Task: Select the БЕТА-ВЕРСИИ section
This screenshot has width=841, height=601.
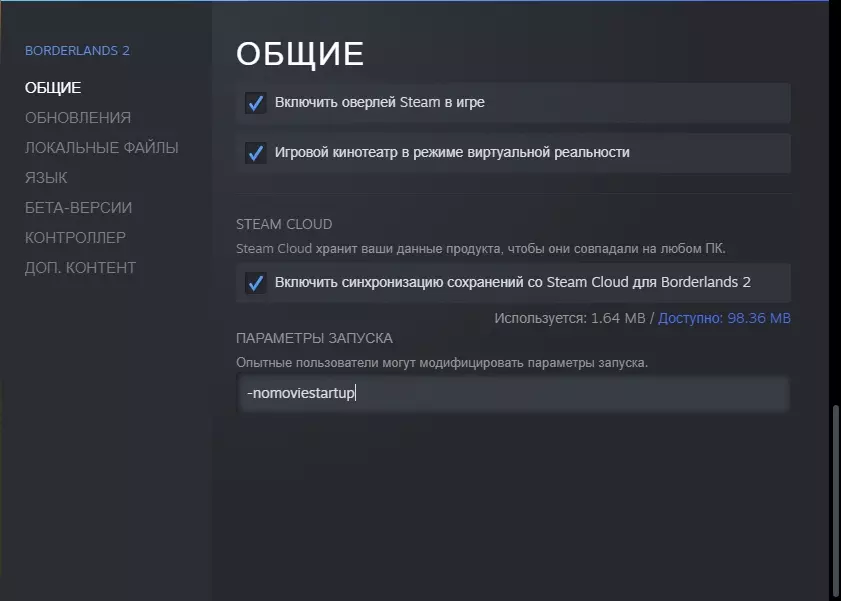Action: [x=78, y=207]
